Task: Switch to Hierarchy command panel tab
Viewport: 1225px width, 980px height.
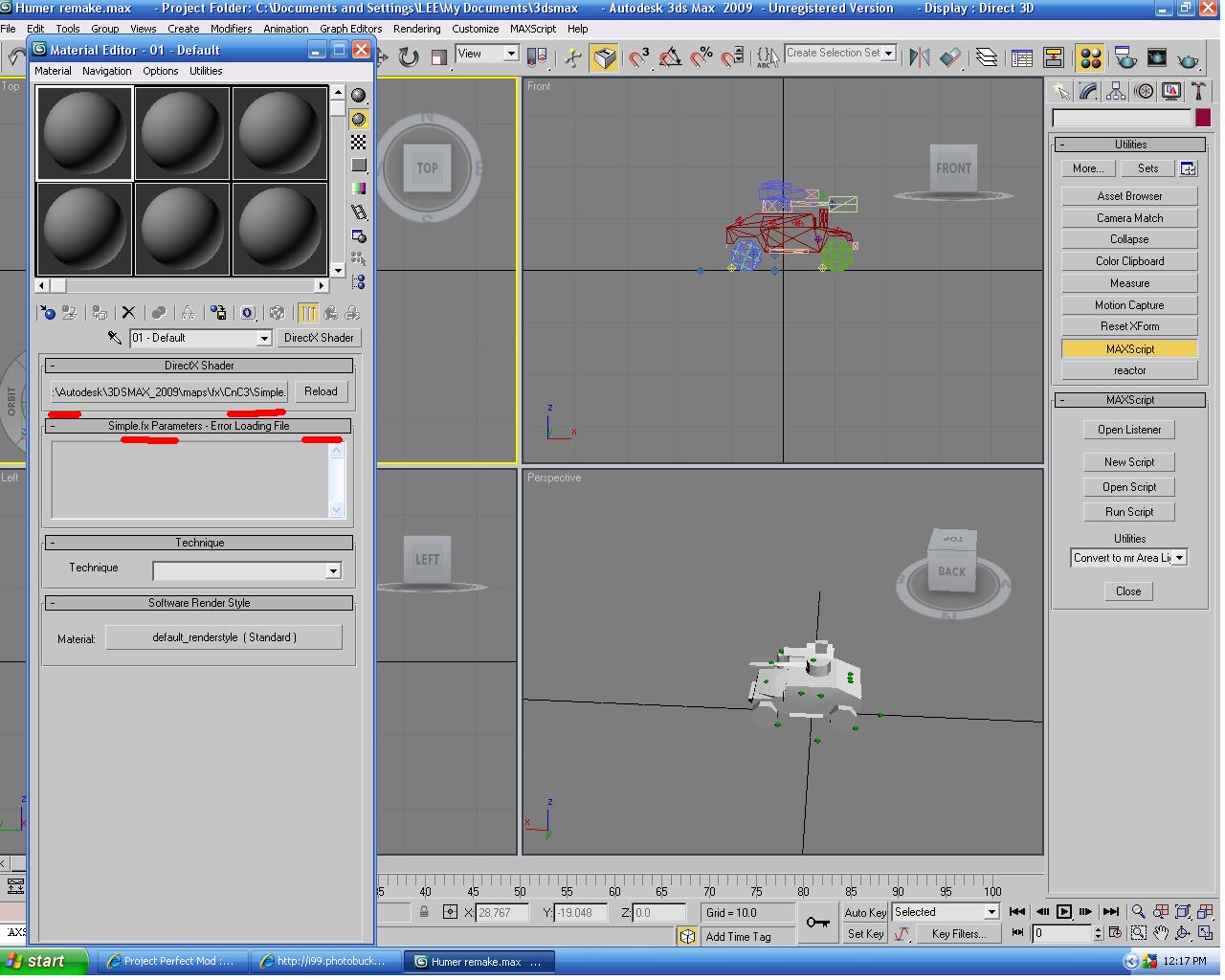Action: (x=1116, y=91)
